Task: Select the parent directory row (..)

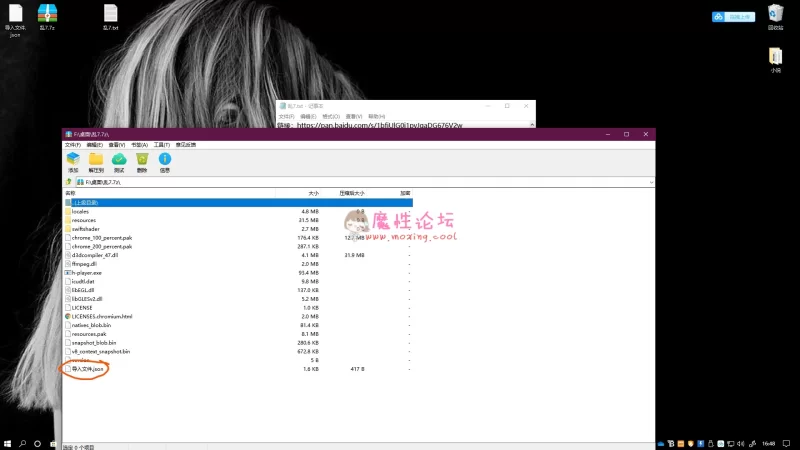Action: 238,203
